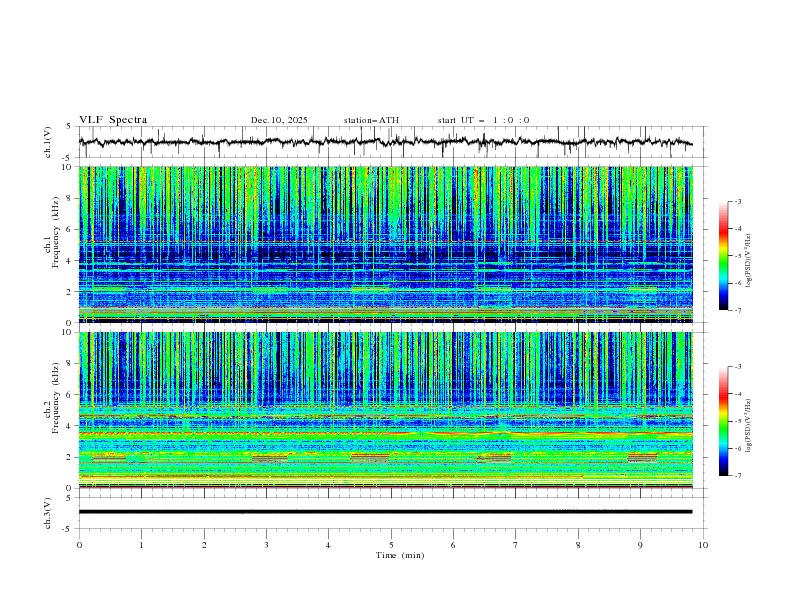Click the red 2 kHz burst near 9 minutes in ch.2

[x=642, y=456]
